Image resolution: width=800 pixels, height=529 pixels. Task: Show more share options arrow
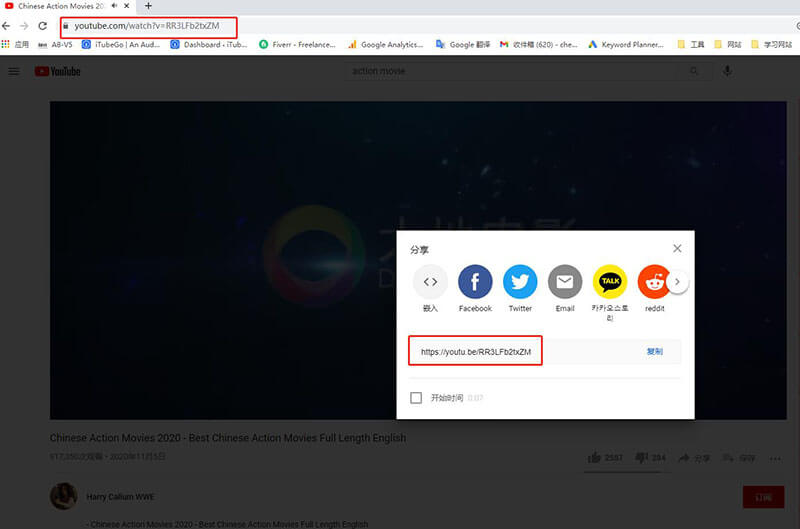678,282
